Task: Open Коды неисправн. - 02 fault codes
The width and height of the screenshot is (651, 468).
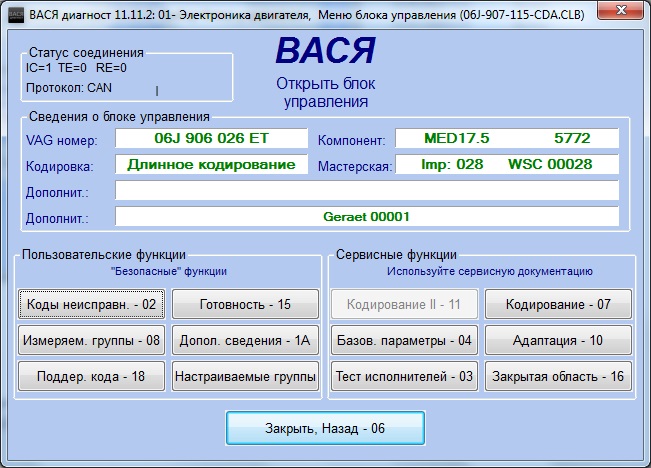Action: click(90, 304)
